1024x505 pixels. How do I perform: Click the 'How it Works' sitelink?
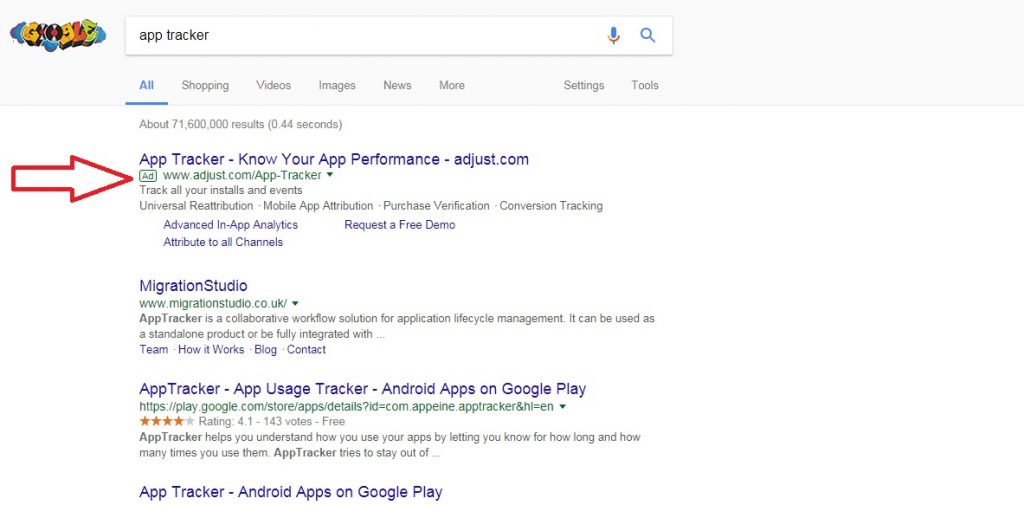[210, 350]
